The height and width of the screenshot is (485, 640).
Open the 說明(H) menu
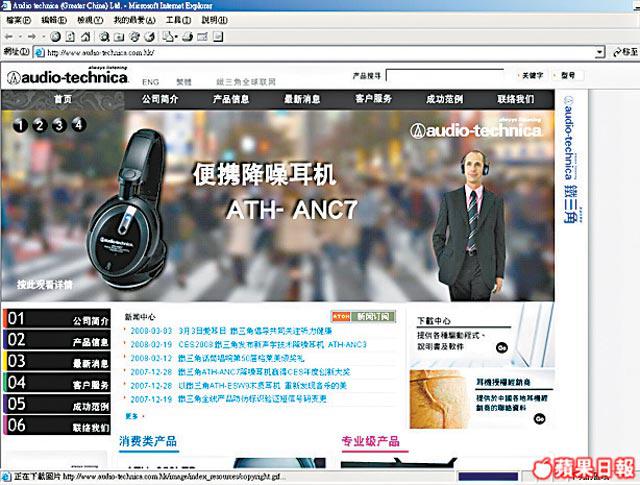[x=214, y=20]
